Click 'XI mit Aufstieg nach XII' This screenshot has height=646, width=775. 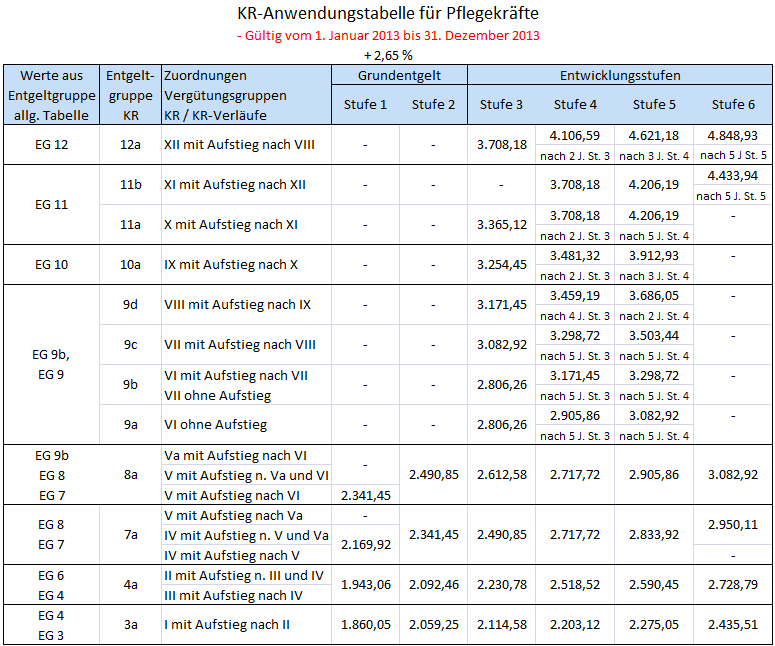235,185
